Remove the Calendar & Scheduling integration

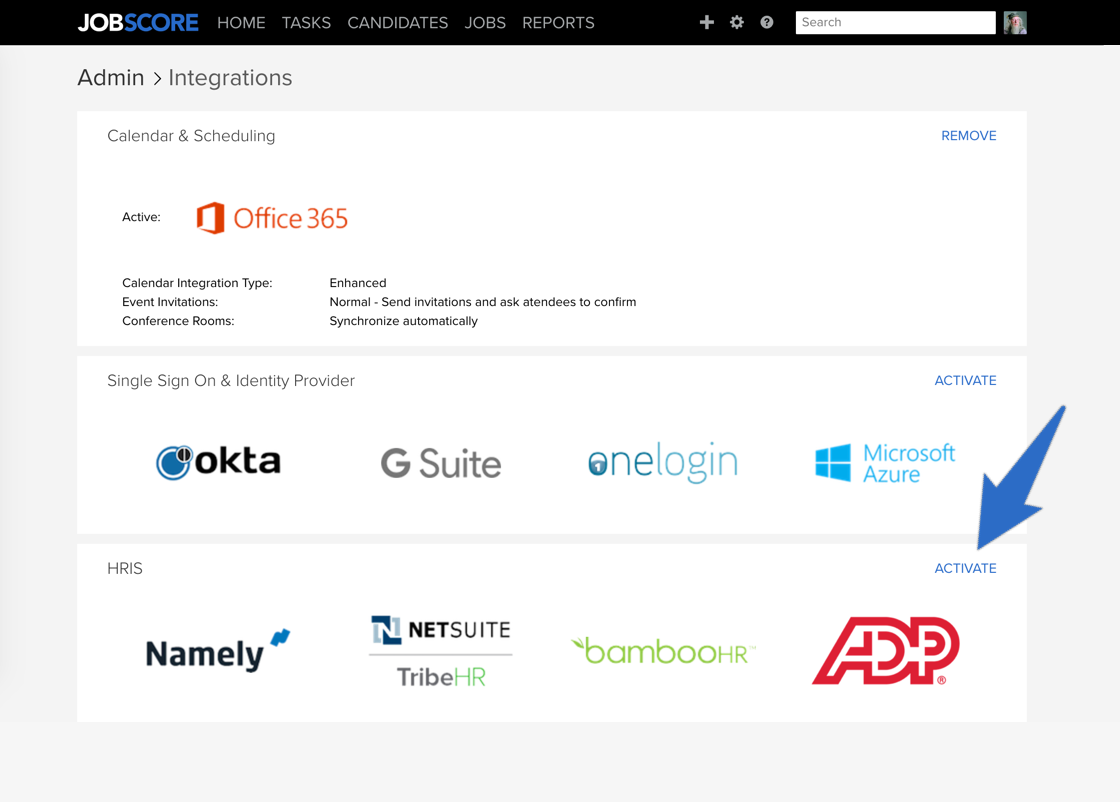[x=969, y=136]
